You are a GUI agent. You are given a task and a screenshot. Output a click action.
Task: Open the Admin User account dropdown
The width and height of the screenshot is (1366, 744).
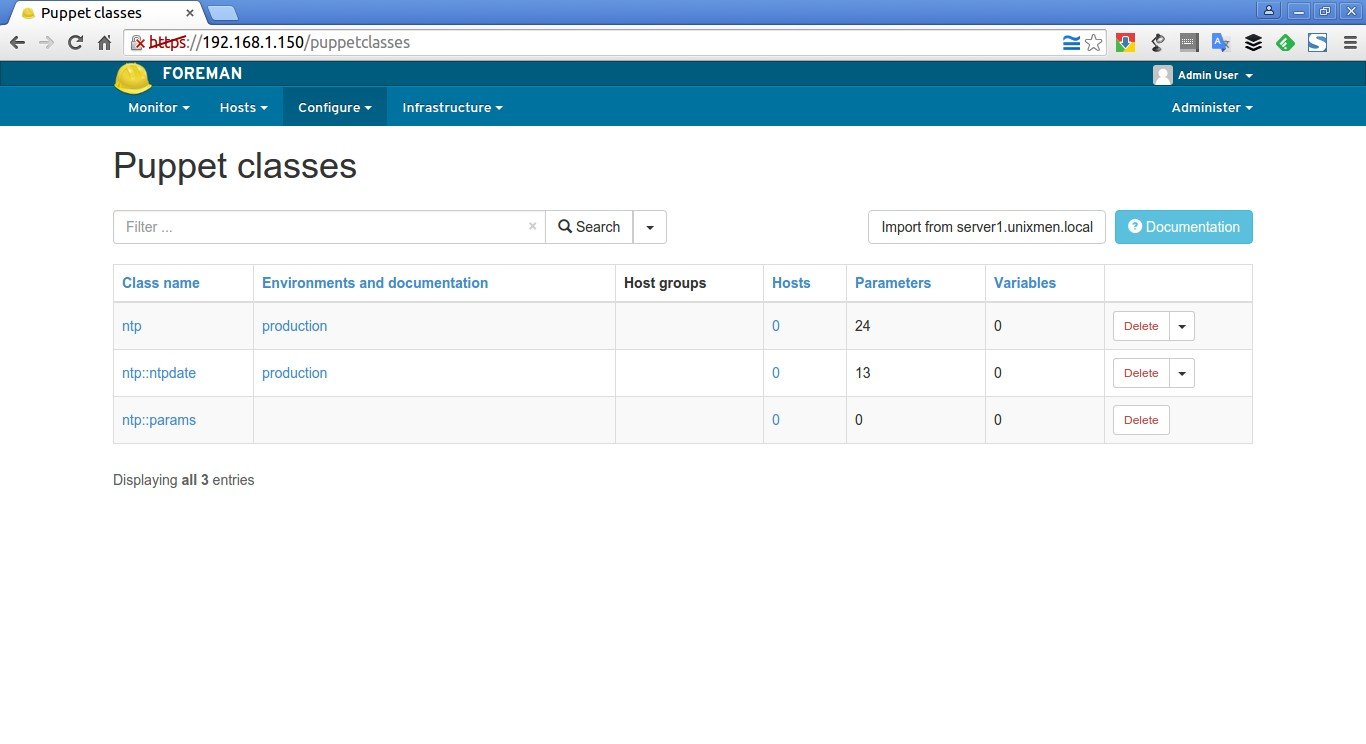coord(1214,75)
